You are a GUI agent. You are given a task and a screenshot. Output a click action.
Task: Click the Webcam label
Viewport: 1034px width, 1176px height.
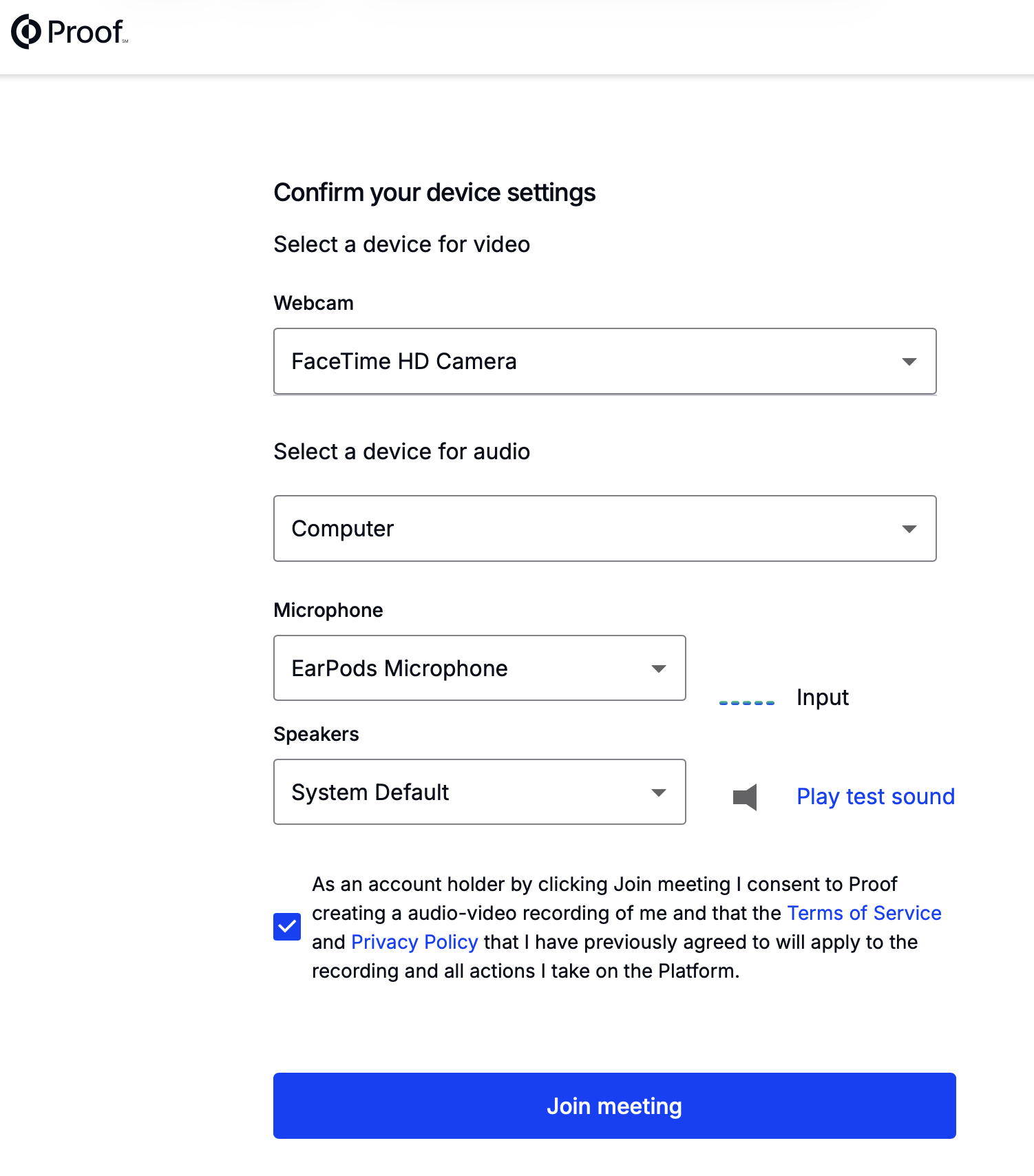[313, 303]
